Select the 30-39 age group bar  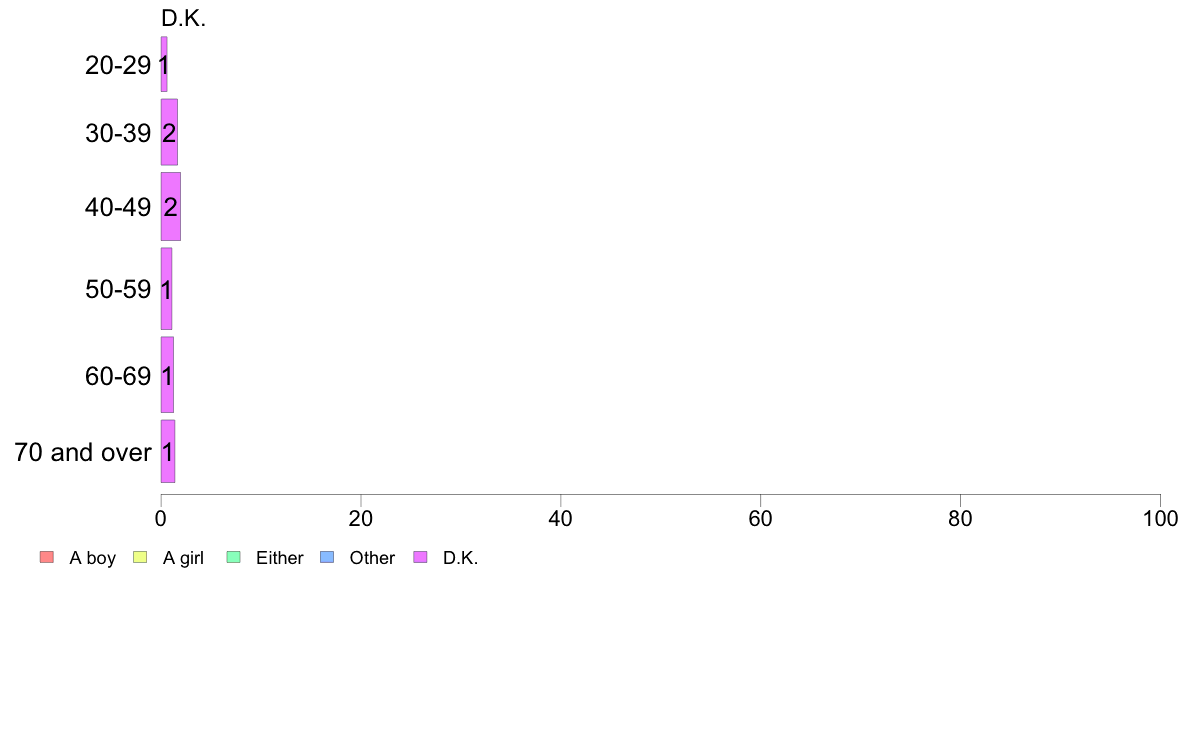169,132
